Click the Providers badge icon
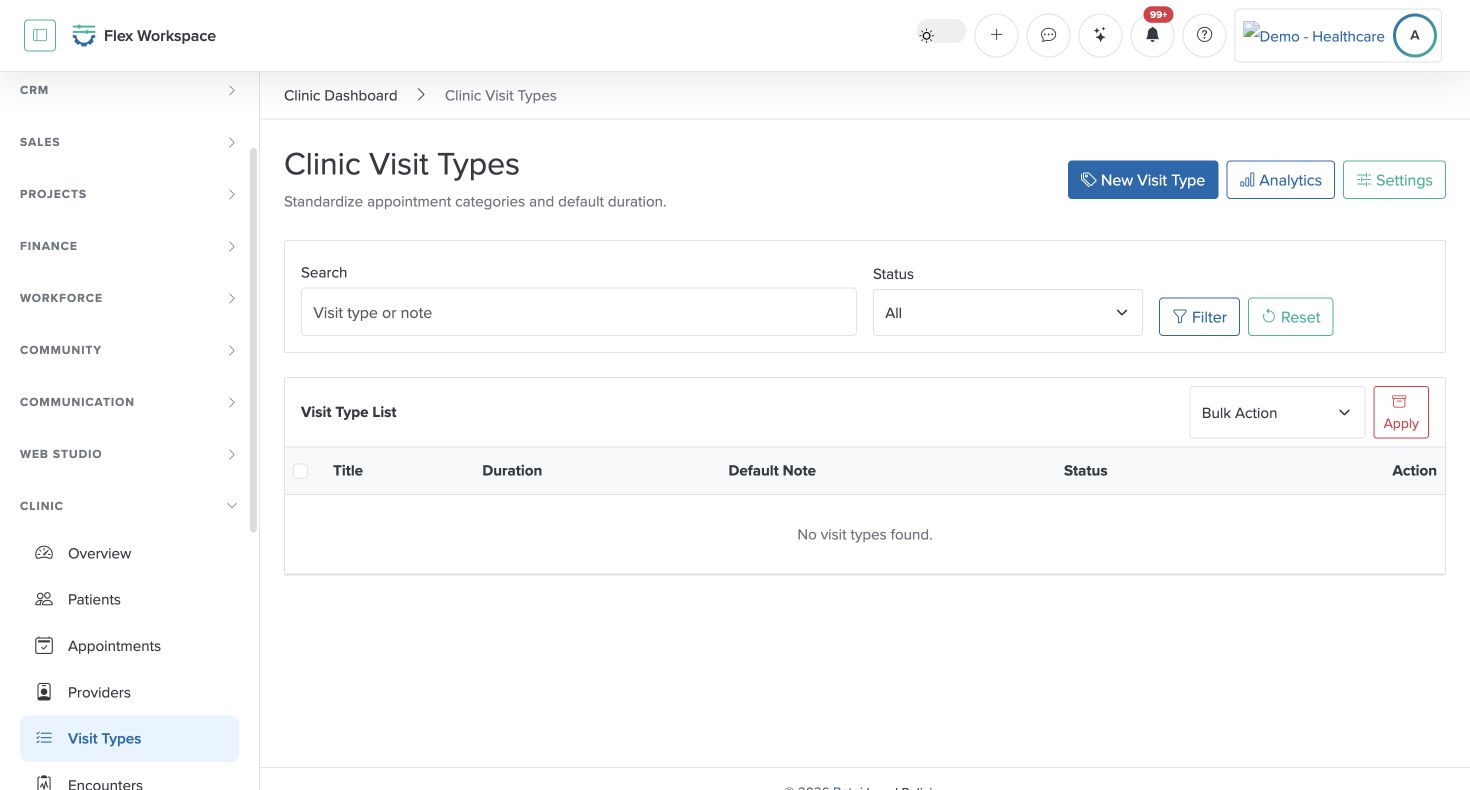Image resolution: width=1470 pixels, height=790 pixels. point(44,692)
